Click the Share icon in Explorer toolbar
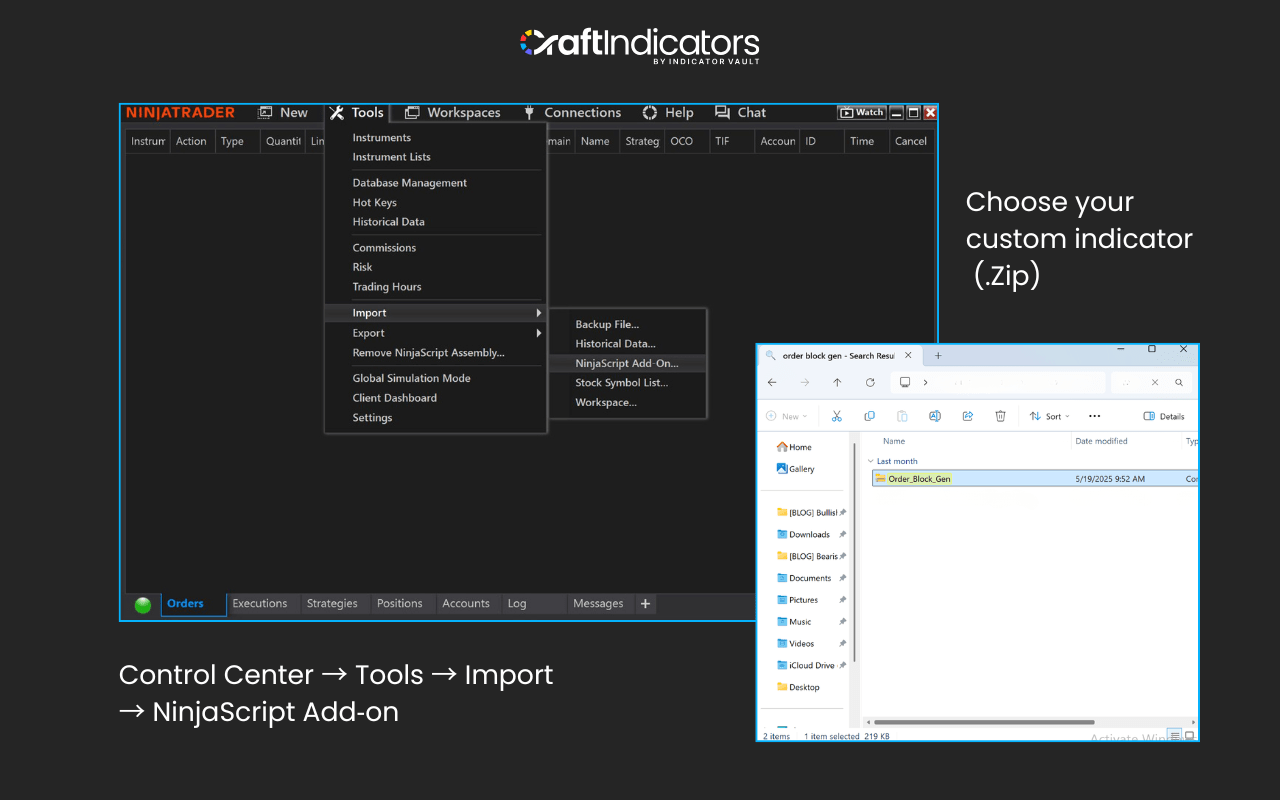1280x800 pixels. pos(968,416)
